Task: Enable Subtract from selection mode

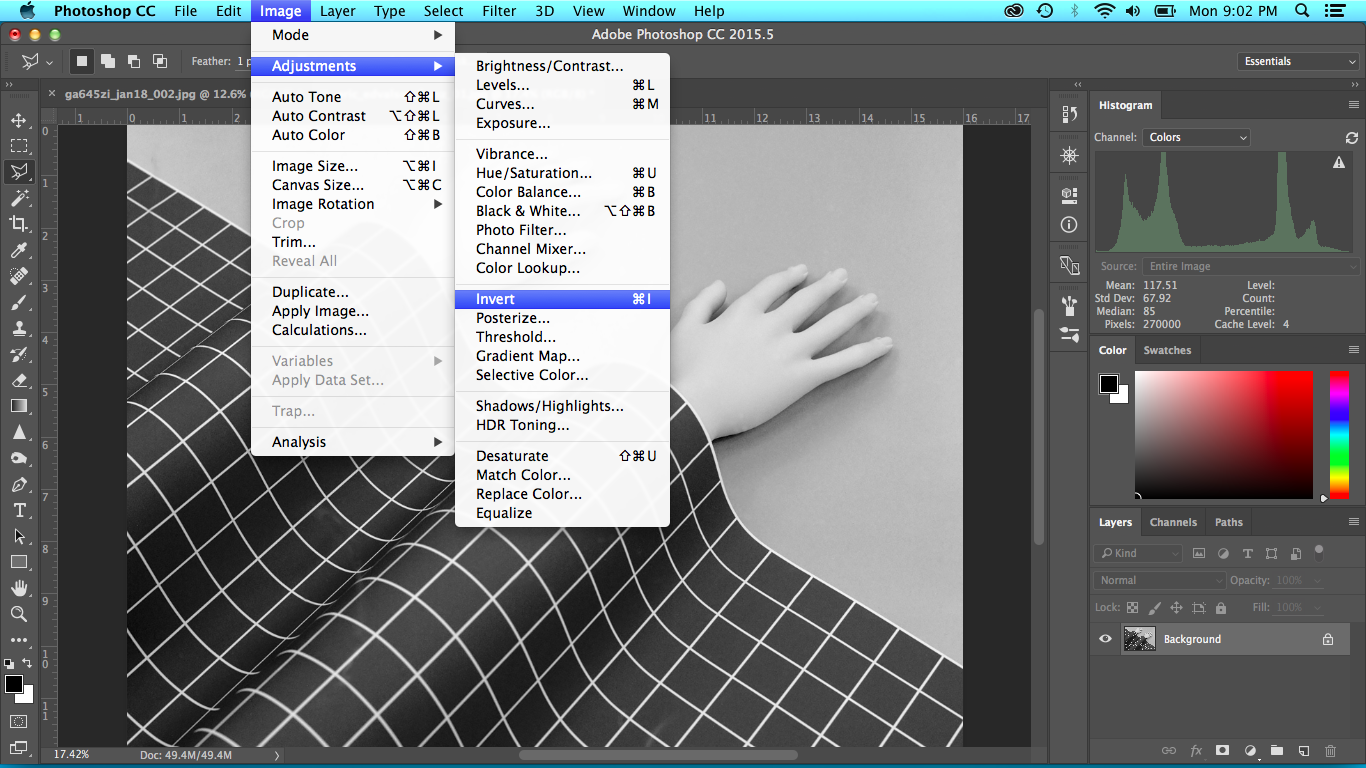Action: (133, 61)
